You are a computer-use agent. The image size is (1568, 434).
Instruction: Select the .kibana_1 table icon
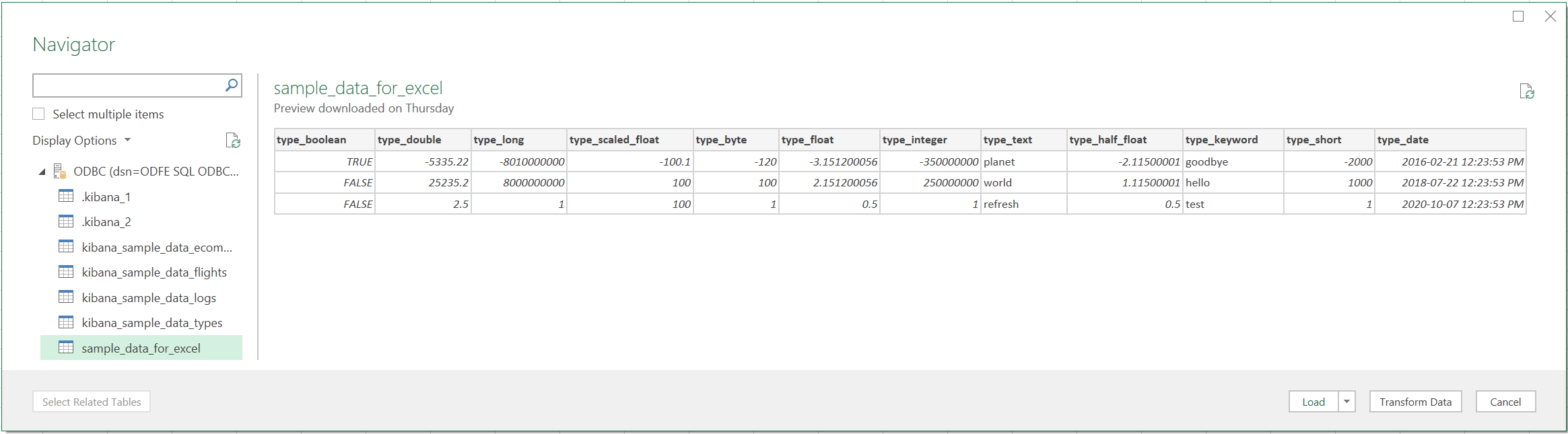point(66,196)
